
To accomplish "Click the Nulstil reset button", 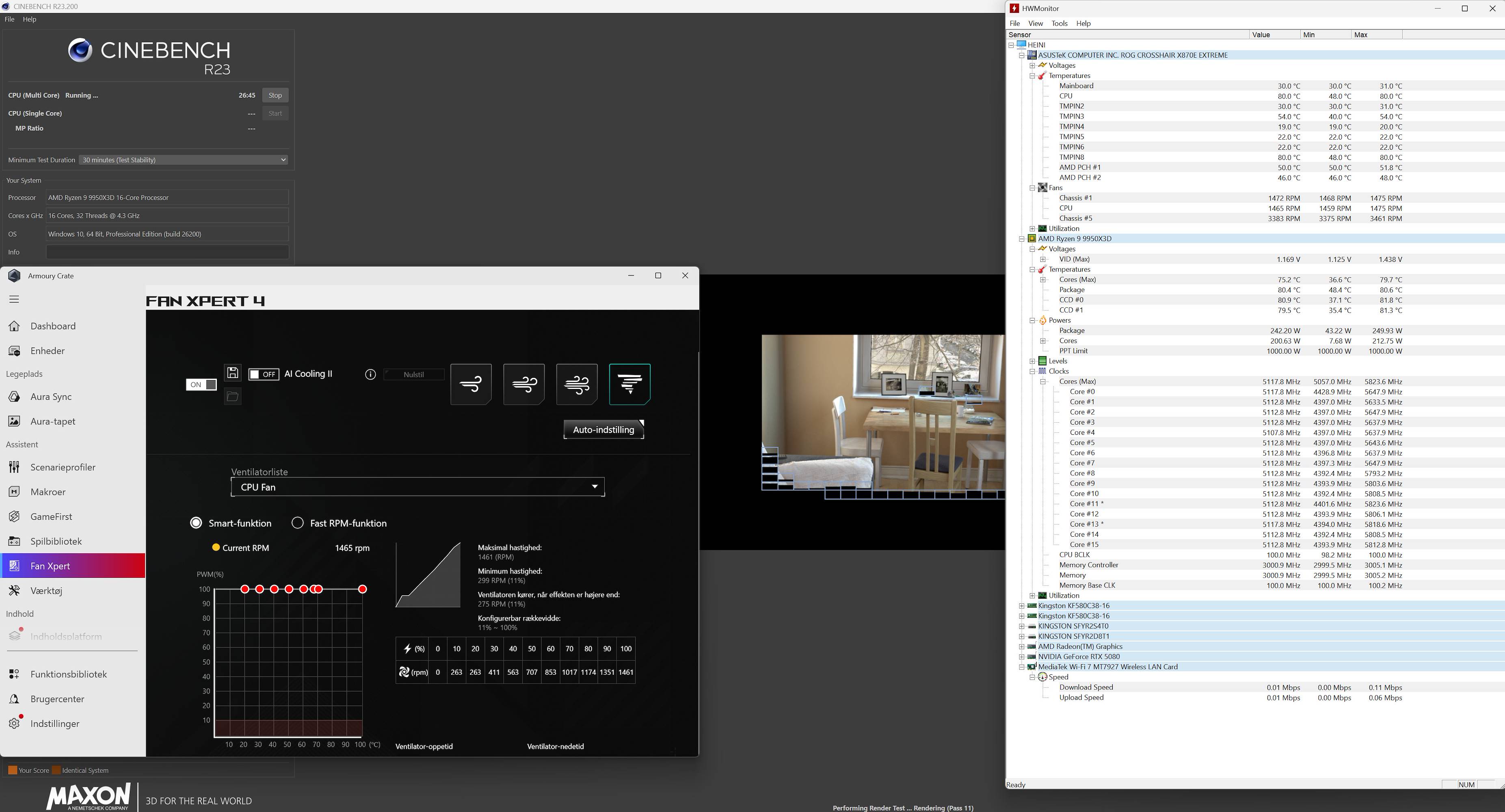I will [x=414, y=374].
